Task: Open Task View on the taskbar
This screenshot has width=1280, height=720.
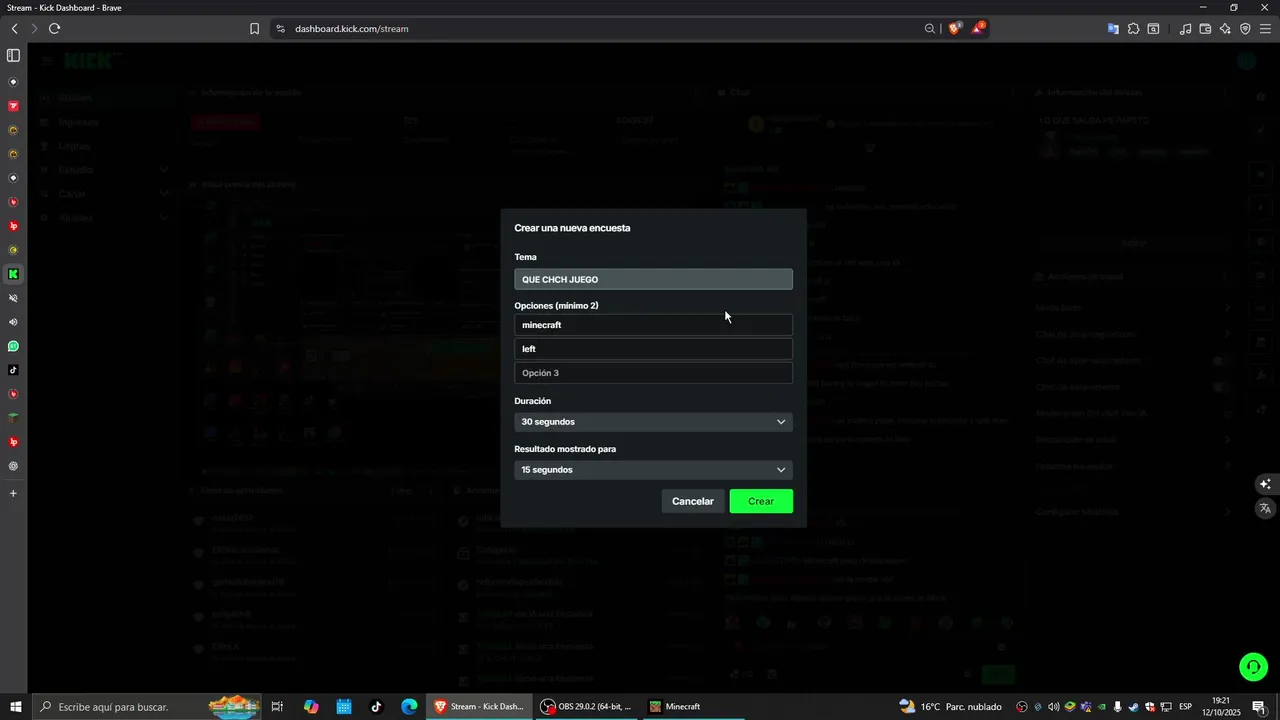Action: pos(278,707)
